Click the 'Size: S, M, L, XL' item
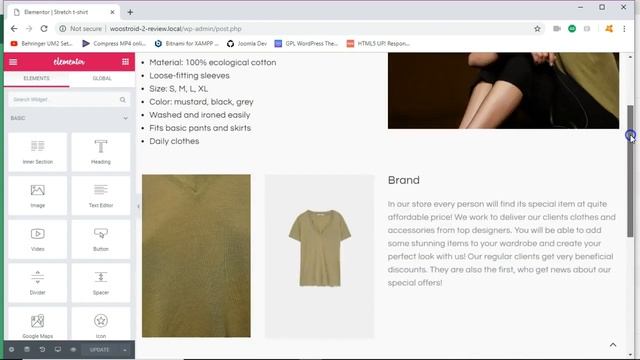 pos(178,89)
